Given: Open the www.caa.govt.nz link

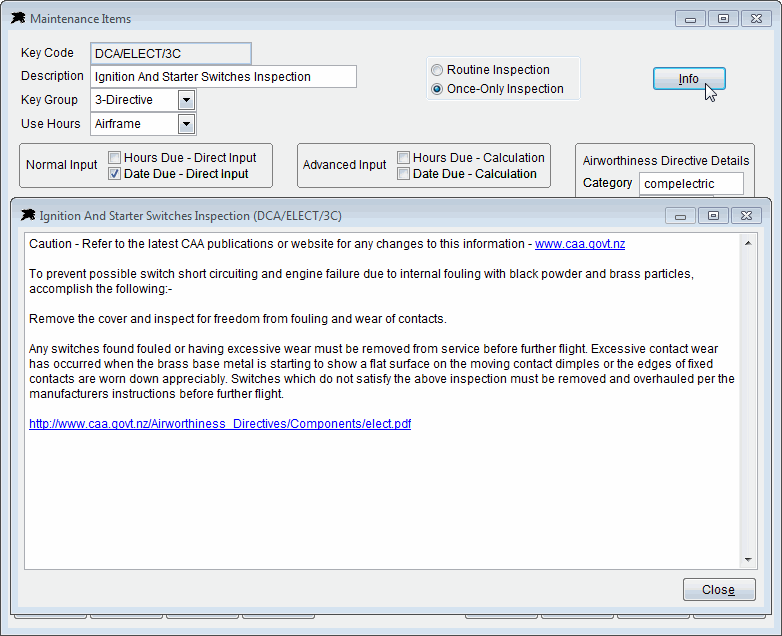Looking at the screenshot, I should click(x=580, y=244).
